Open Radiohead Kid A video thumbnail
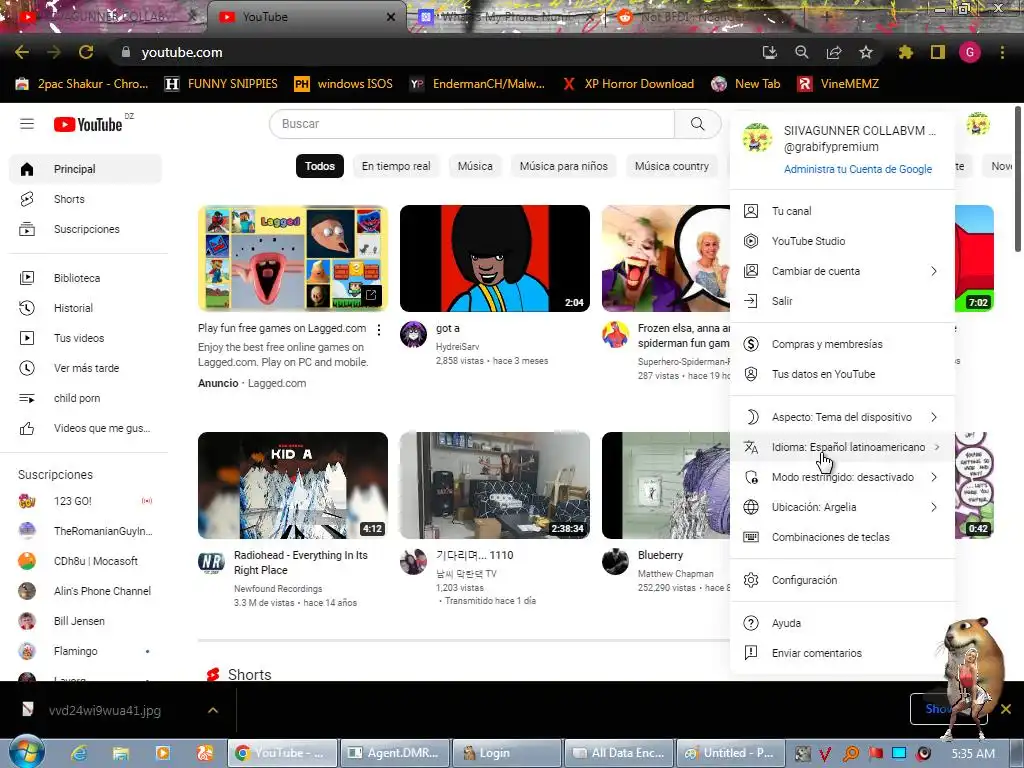The image size is (1024, 768). tap(293, 485)
